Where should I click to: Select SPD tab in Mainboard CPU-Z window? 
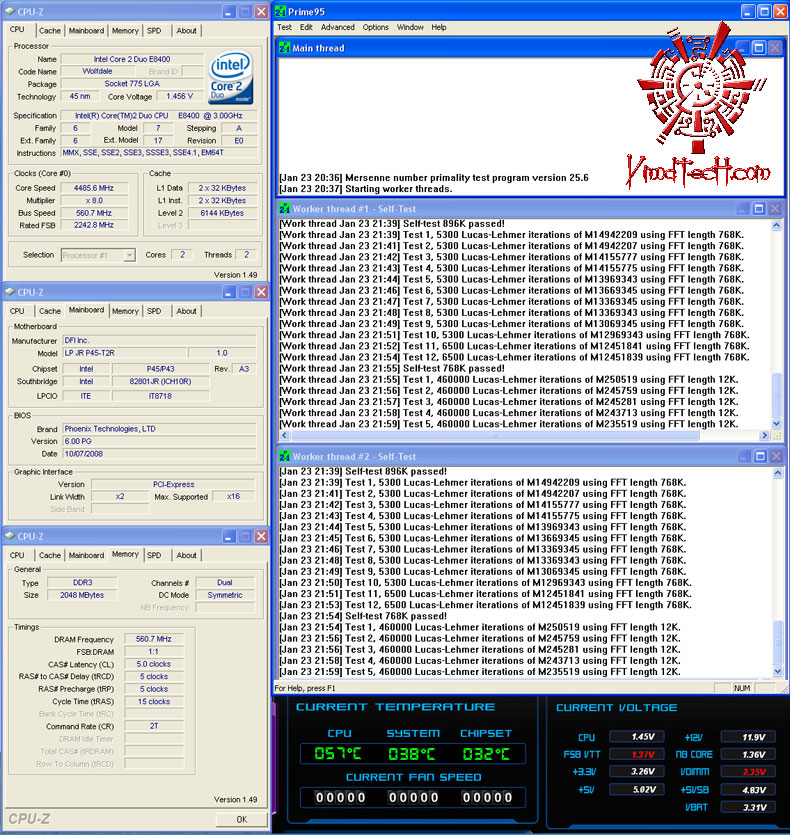tap(154, 311)
